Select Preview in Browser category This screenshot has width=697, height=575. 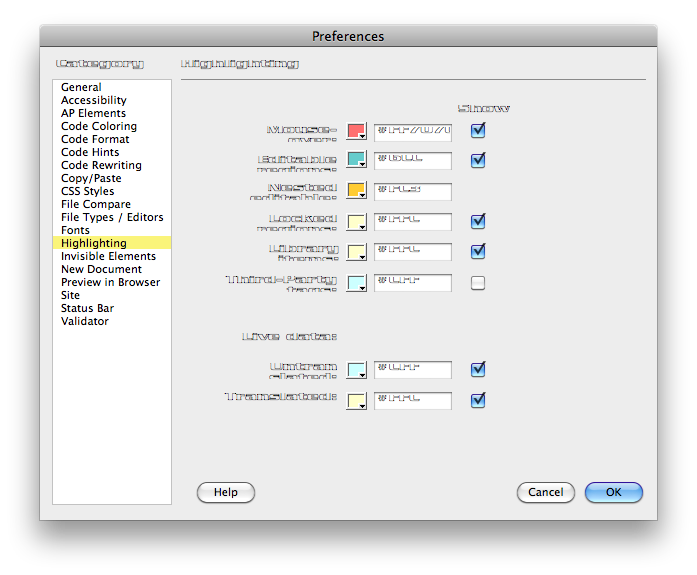pyautogui.click(x=111, y=282)
